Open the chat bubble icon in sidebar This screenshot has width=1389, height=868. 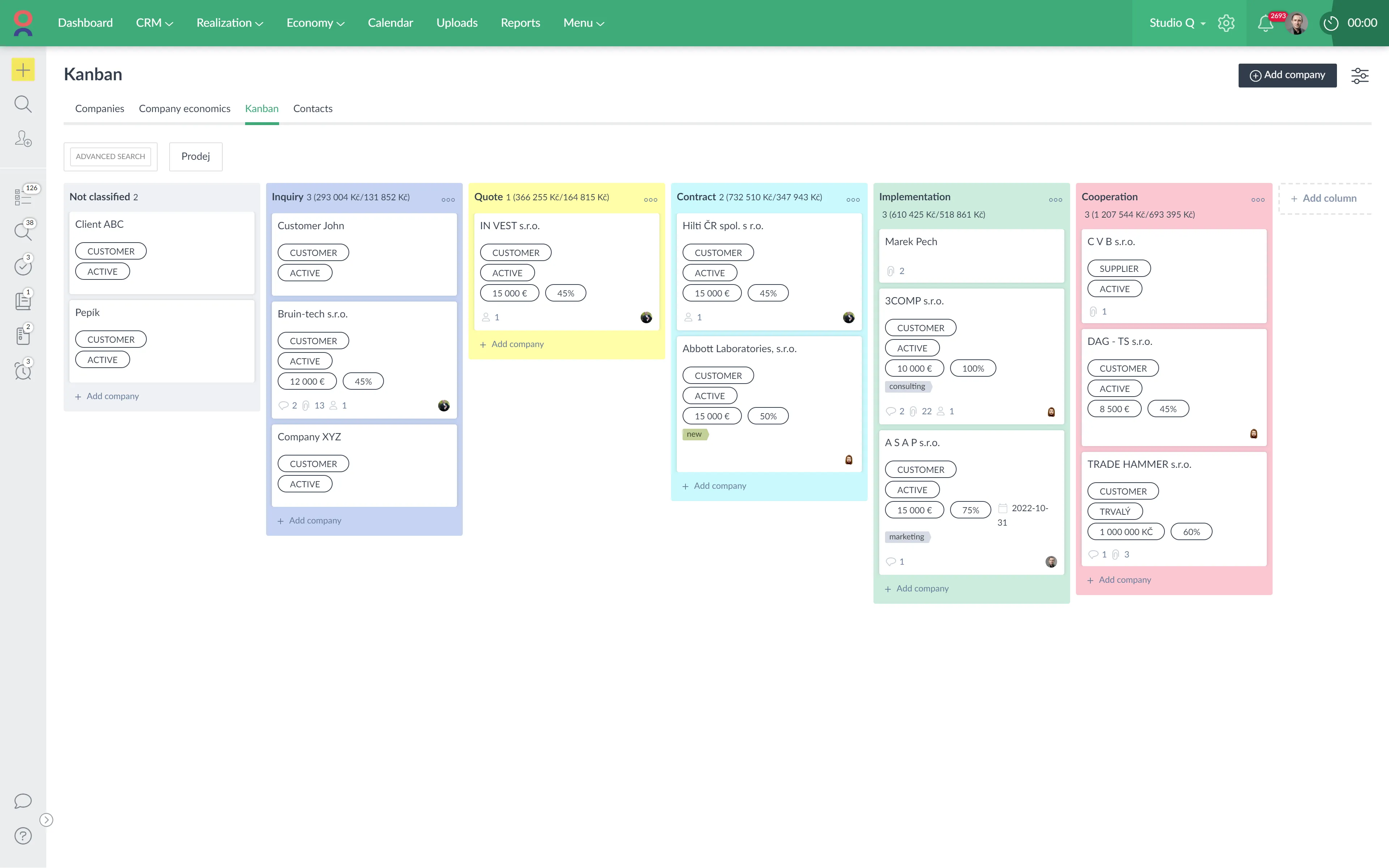pos(23,801)
